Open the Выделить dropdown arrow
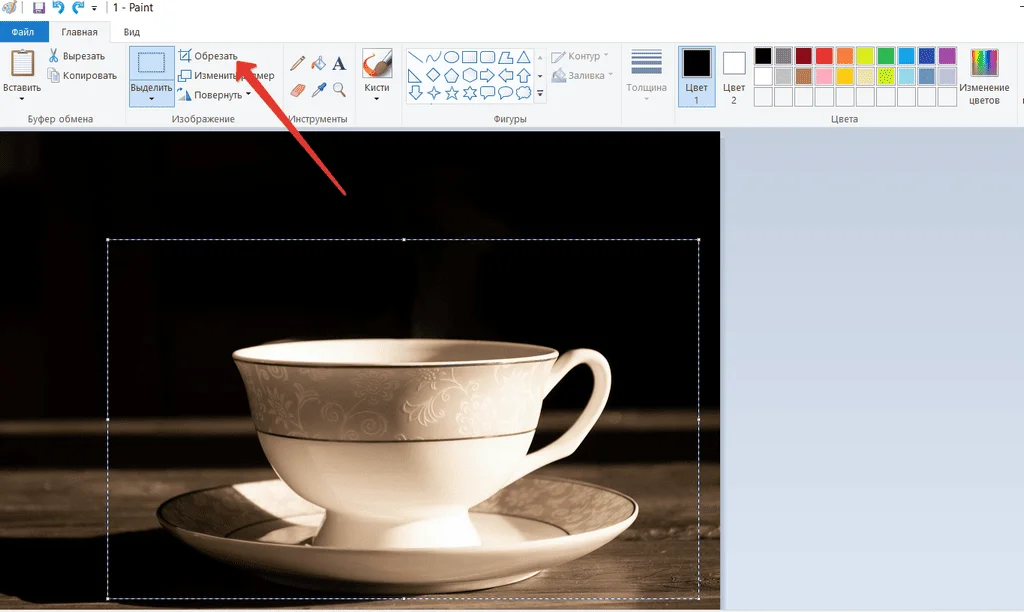1024x612 pixels. click(151, 99)
